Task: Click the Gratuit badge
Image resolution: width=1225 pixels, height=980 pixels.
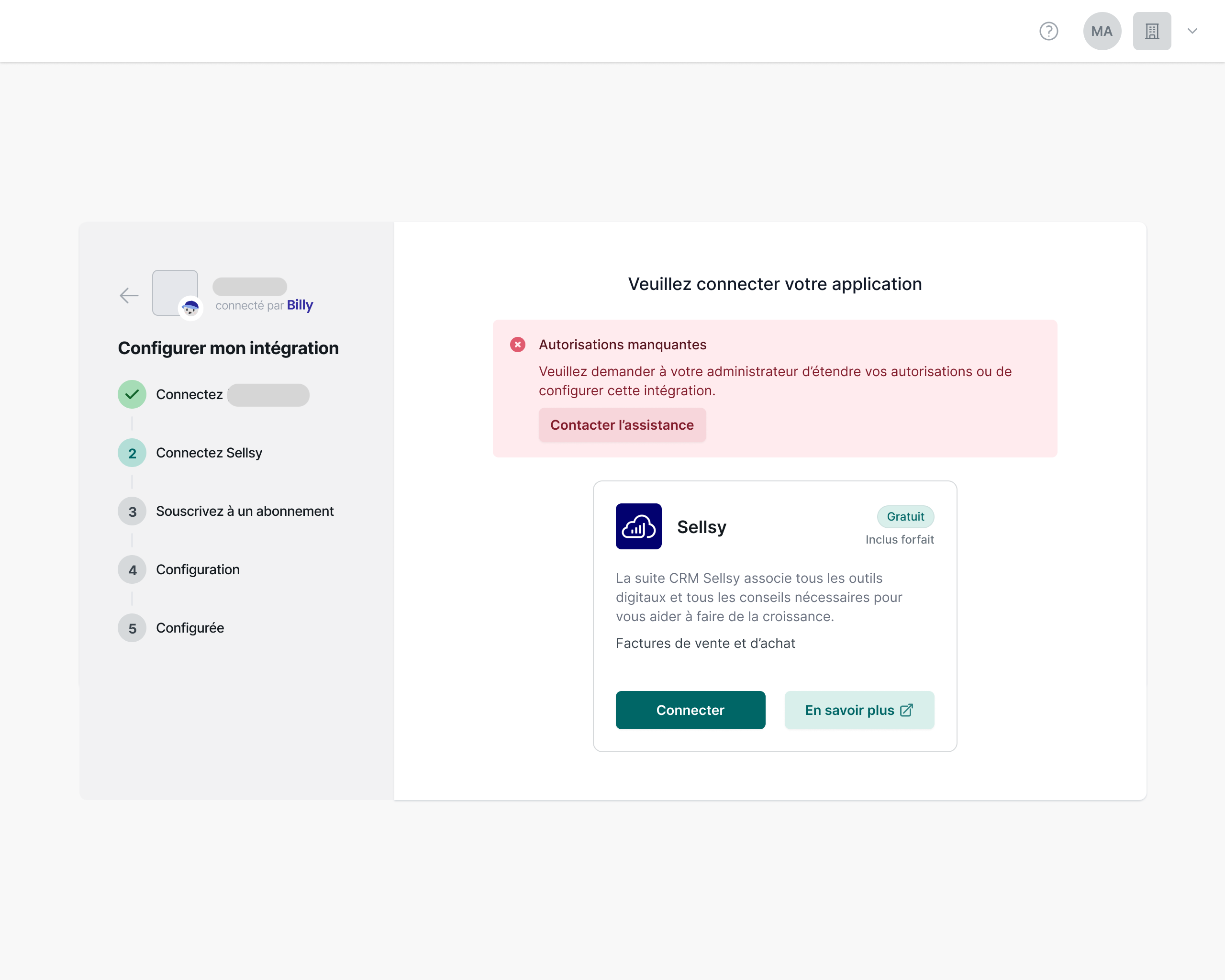Action: [x=904, y=516]
